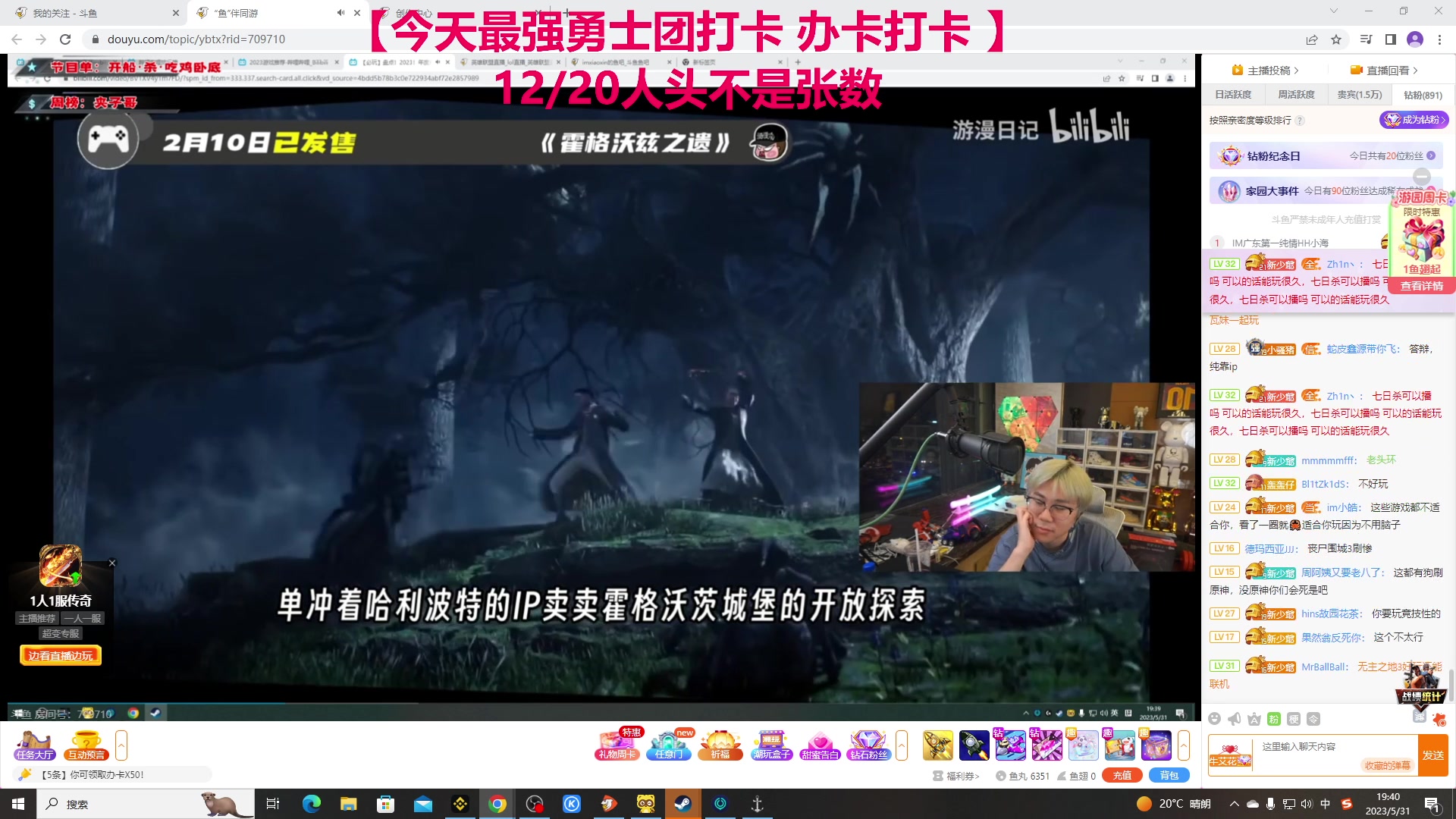Open 福利券 coupon expander

tap(957, 776)
